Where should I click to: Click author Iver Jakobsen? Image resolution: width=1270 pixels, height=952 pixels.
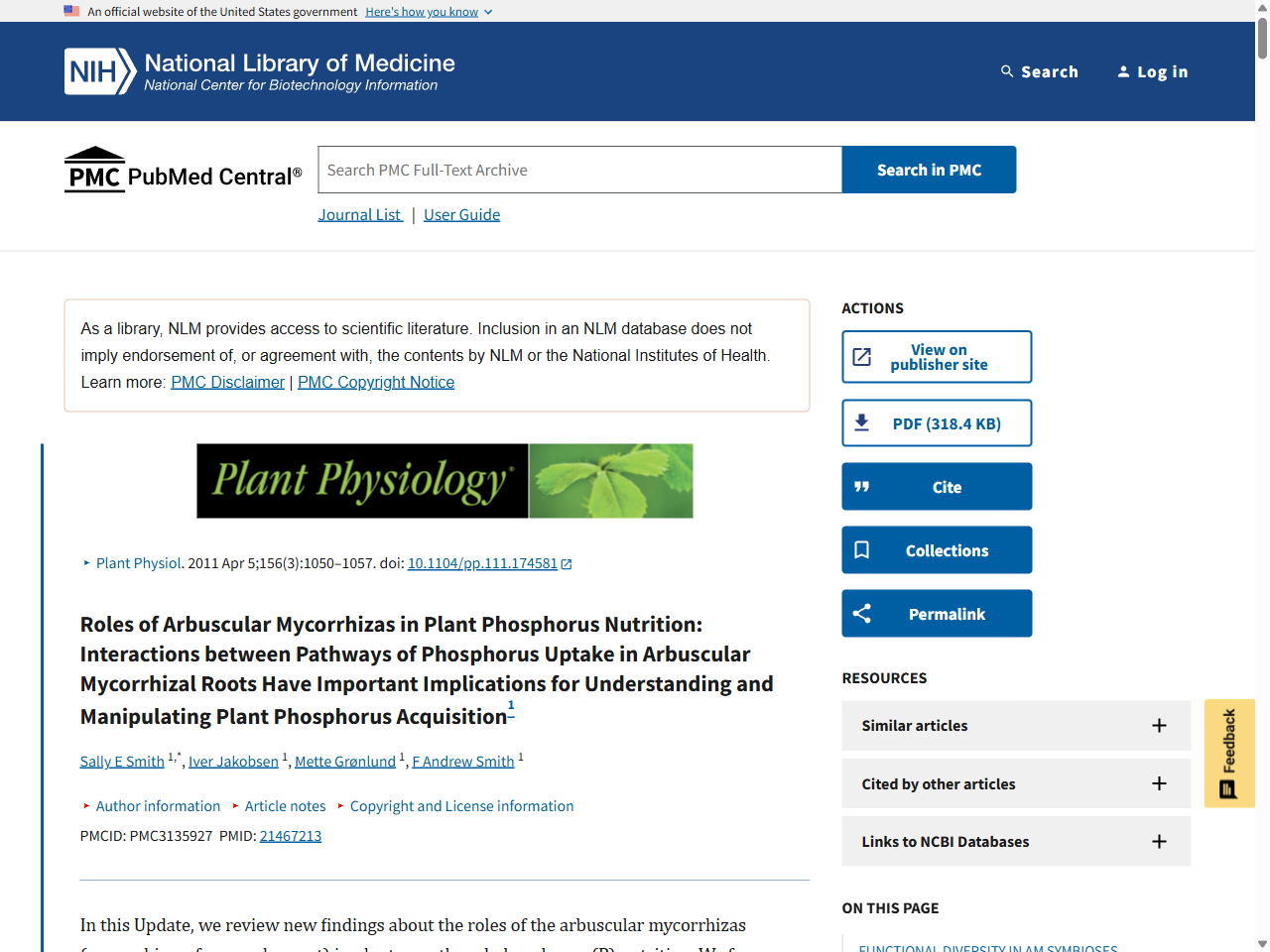(x=233, y=761)
